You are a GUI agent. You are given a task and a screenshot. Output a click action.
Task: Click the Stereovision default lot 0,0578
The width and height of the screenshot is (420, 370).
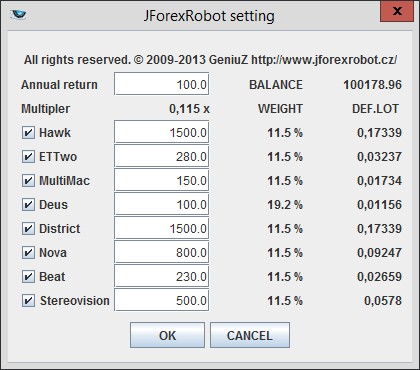click(383, 301)
